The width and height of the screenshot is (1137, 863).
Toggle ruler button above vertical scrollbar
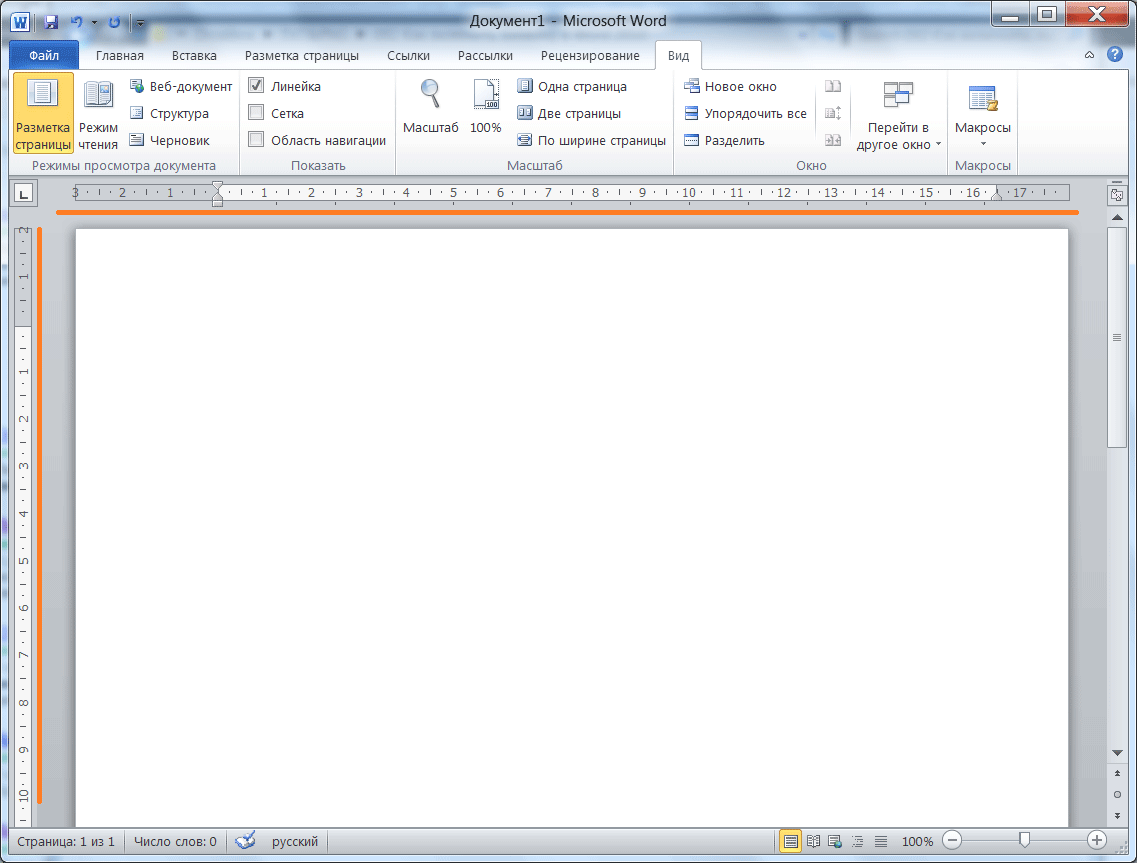(x=1117, y=194)
